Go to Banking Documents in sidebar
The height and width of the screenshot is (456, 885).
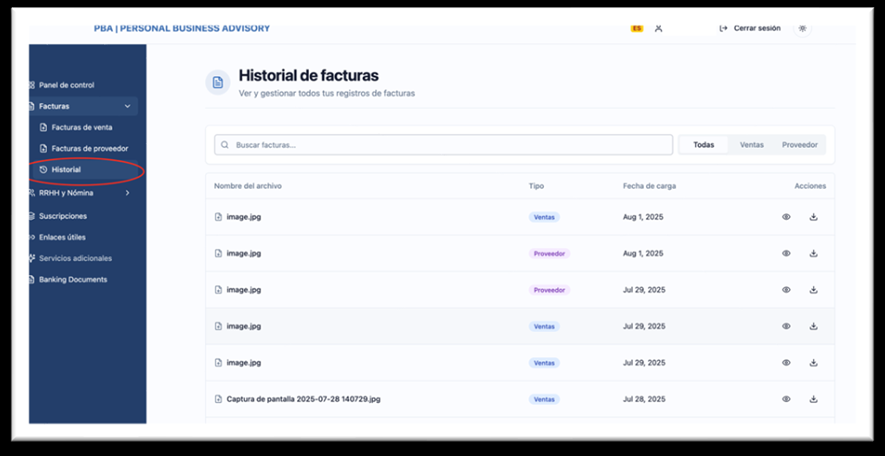(72, 280)
